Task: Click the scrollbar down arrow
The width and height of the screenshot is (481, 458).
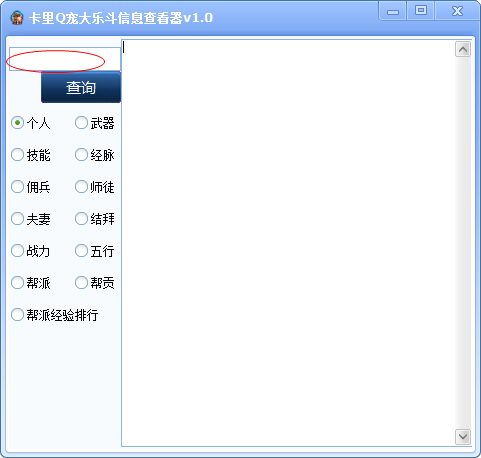Action: pos(463,436)
